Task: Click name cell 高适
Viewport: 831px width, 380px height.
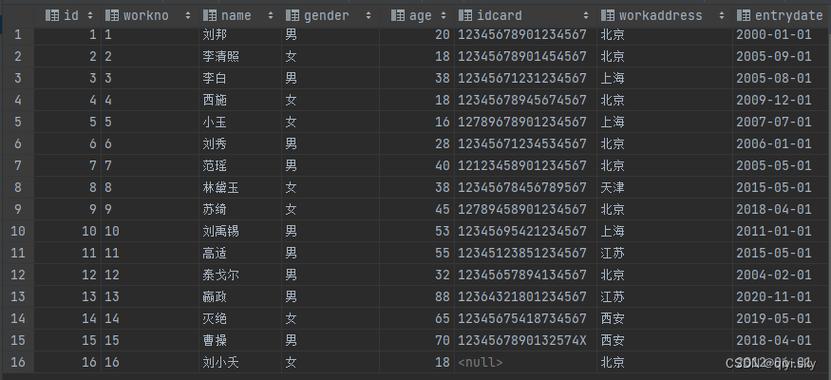Action: coord(215,253)
